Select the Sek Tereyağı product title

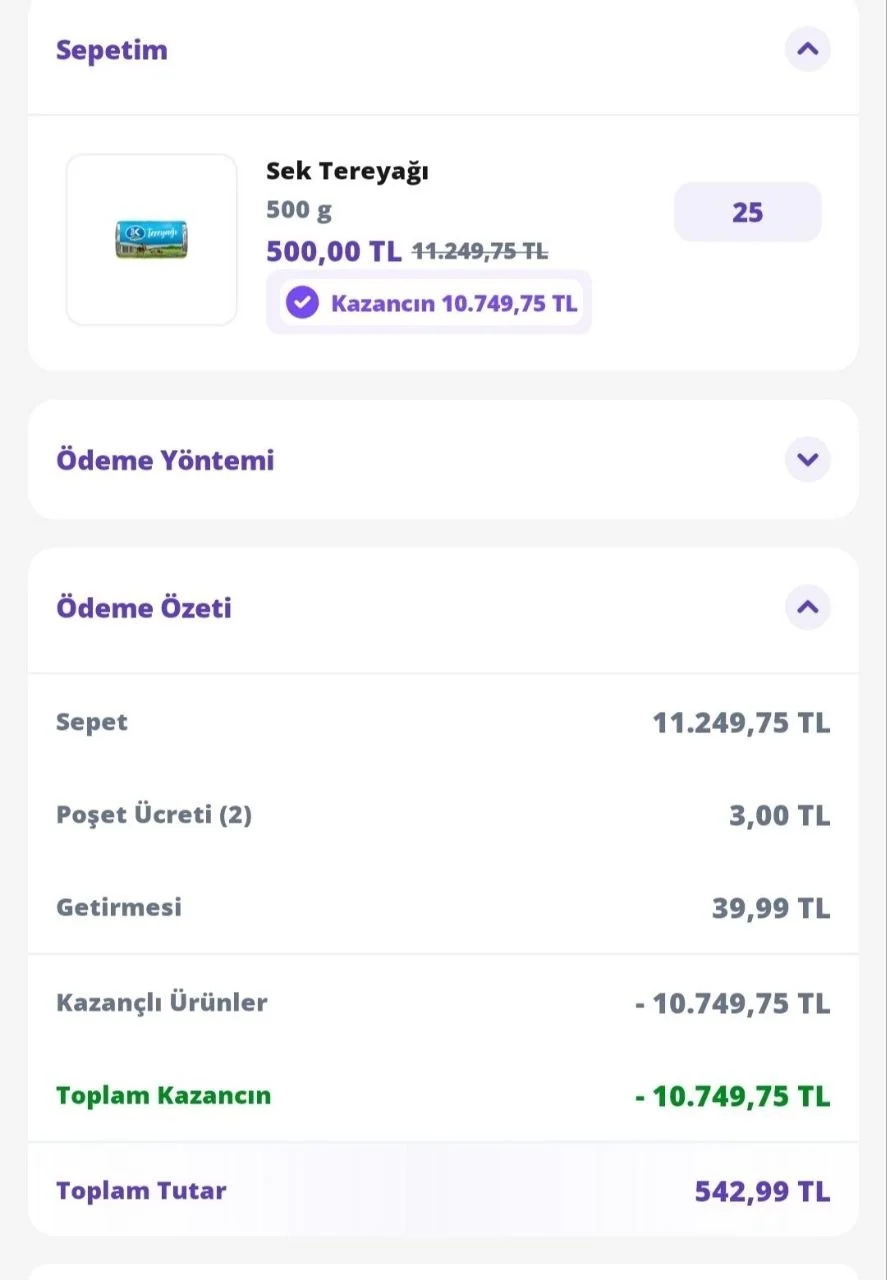click(x=347, y=171)
